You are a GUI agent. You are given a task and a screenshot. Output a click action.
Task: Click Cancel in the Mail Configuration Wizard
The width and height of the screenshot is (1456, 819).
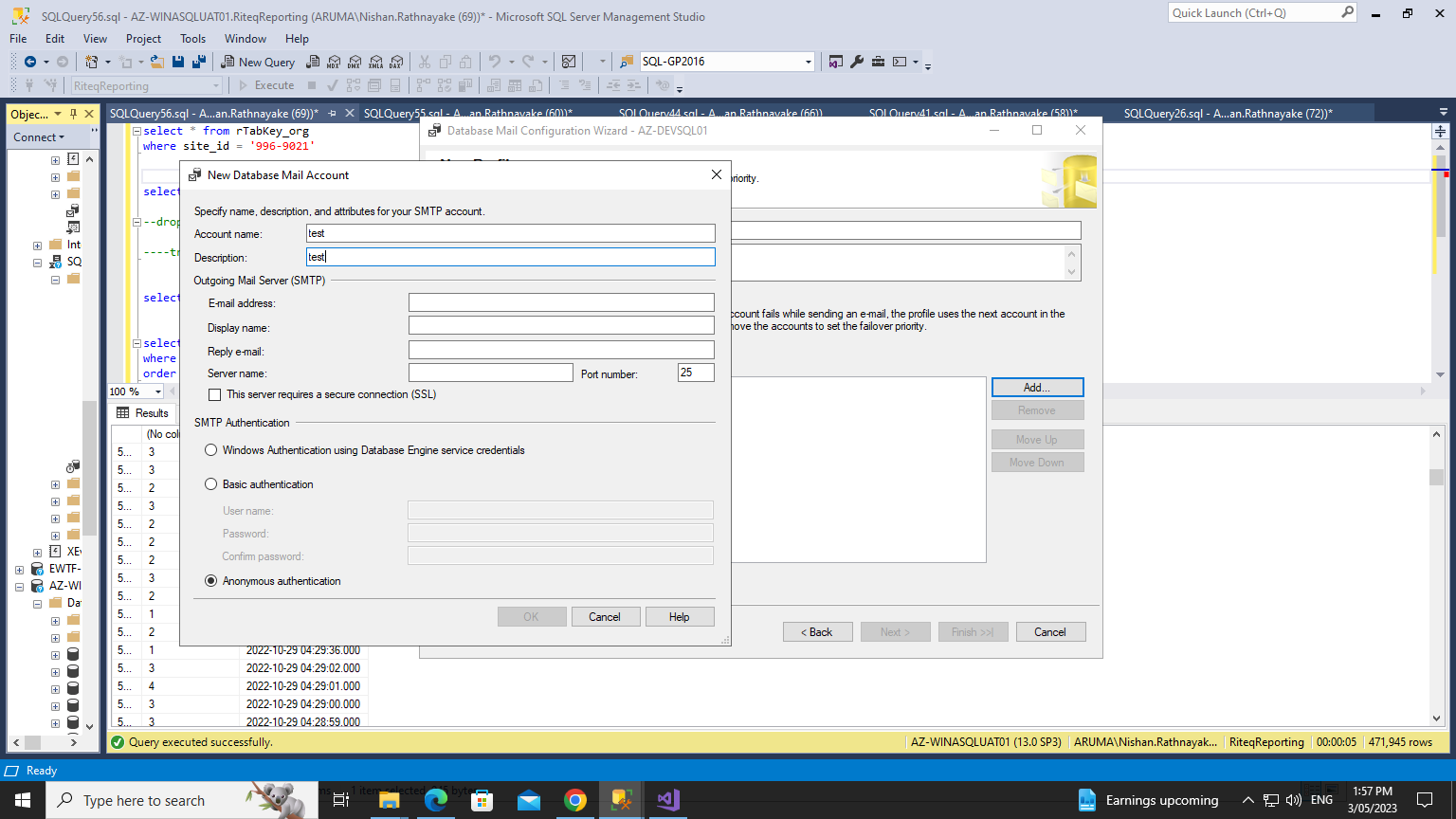1050,632
